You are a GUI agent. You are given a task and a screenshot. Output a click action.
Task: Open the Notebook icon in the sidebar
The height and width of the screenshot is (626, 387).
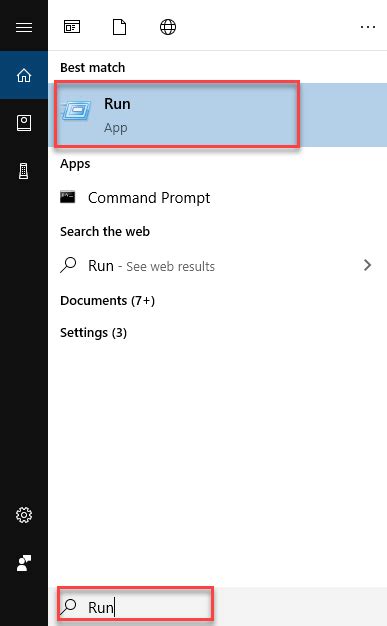click(24, 123)
